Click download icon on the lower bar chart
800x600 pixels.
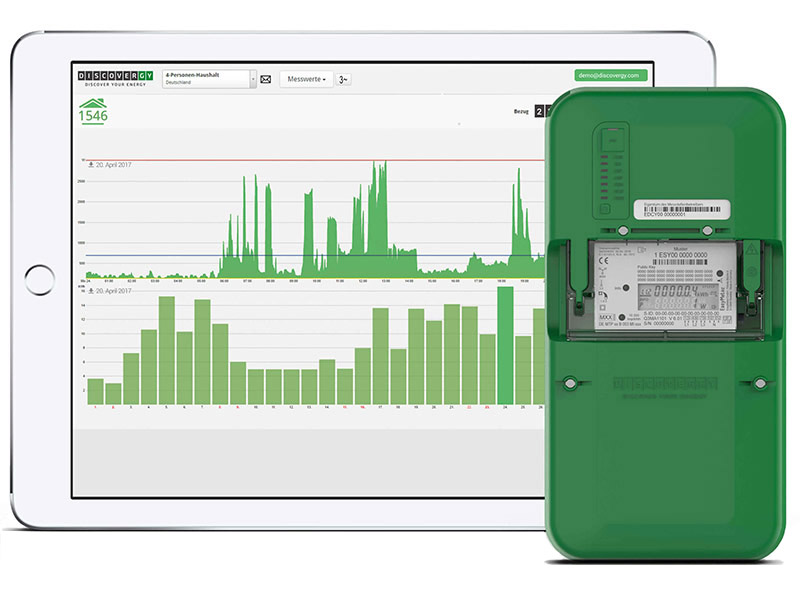[x=91, y=291]
